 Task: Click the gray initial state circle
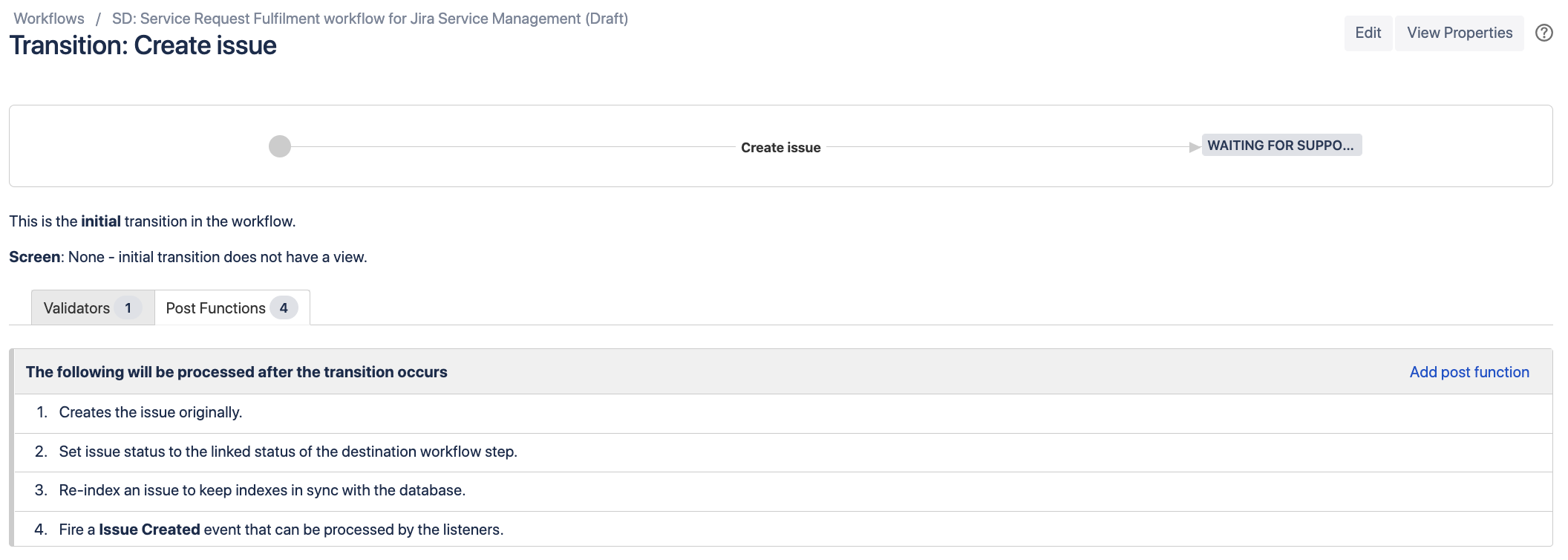(x=280, y=146)
